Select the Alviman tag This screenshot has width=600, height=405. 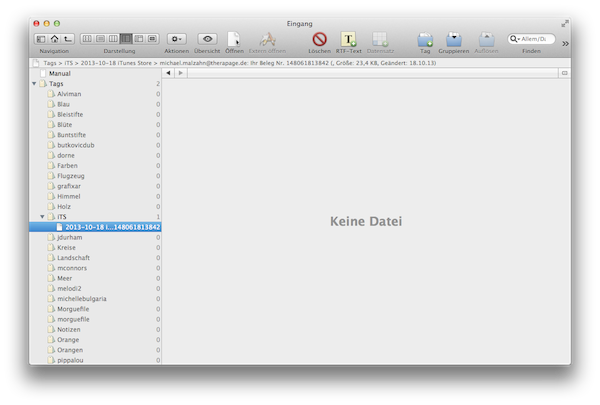pos(95,94)
